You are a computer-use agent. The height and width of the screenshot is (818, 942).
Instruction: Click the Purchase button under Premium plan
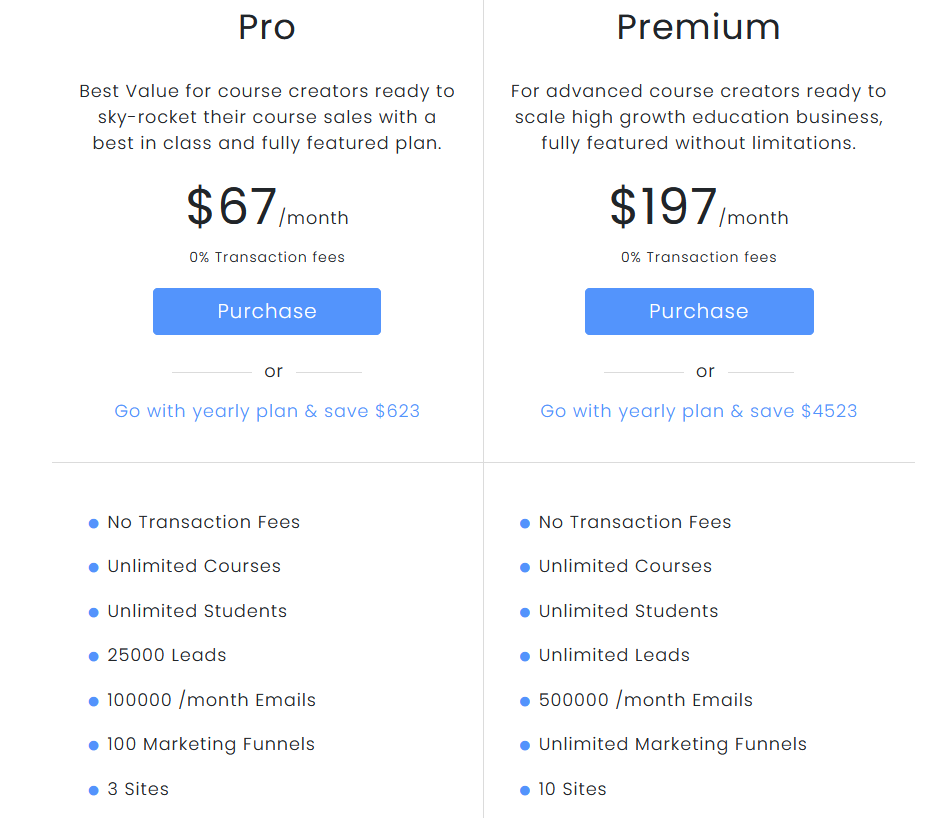[x=699, y=311]
